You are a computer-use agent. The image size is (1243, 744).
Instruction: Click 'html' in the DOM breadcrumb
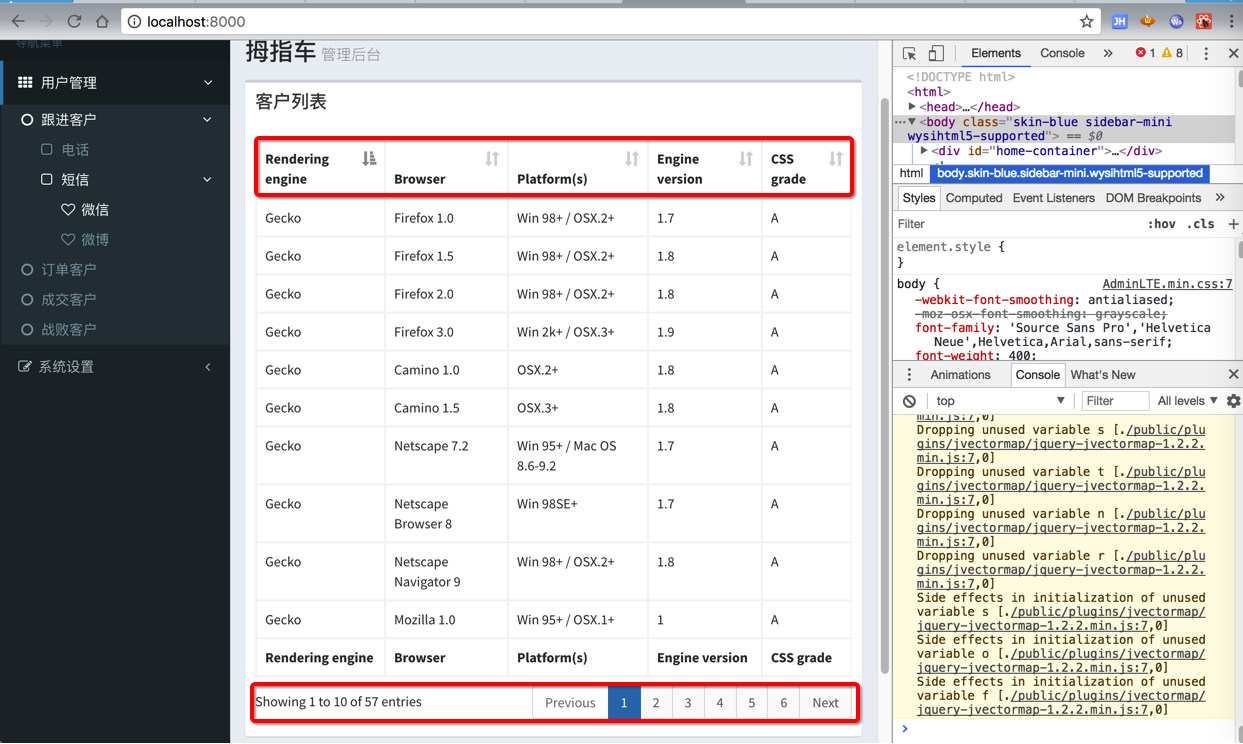pyautogui.click(x=911, y=173)
